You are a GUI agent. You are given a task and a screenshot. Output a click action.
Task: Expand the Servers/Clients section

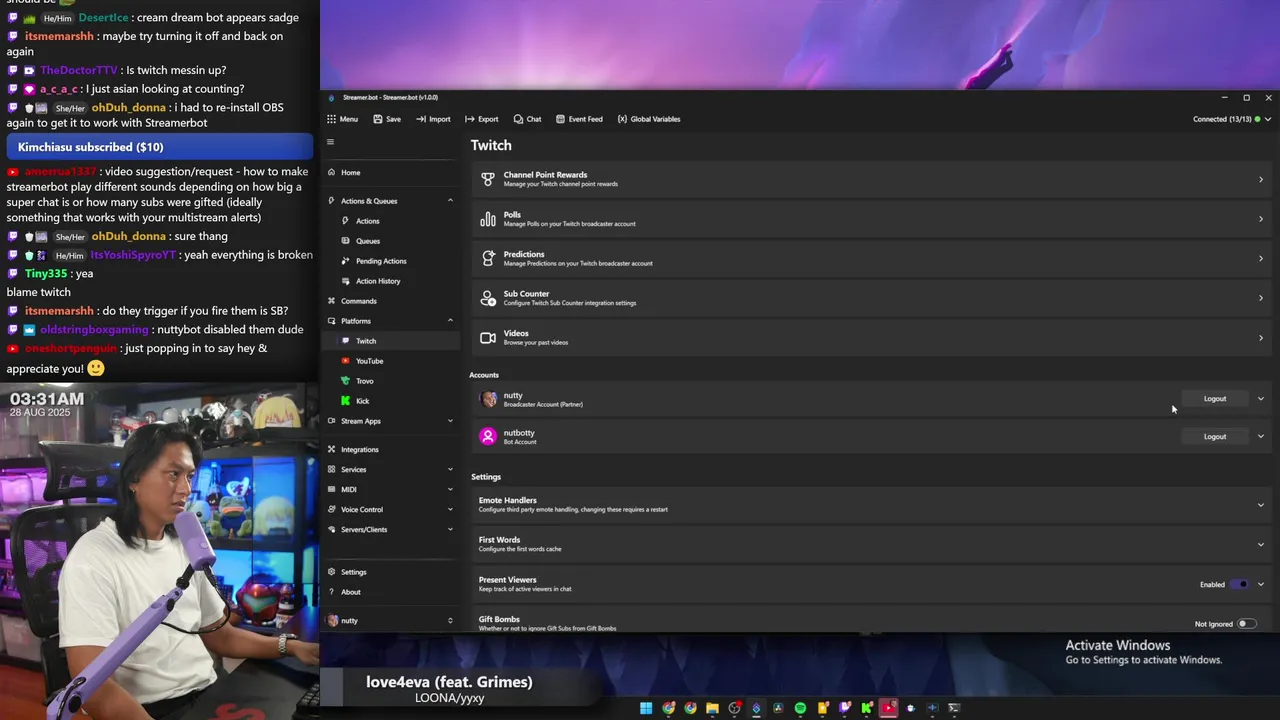click(x=391, y=530)
